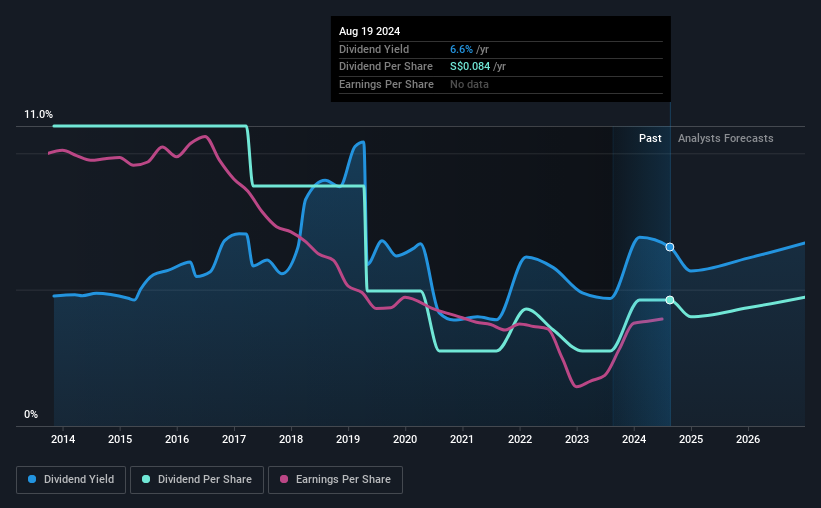
Task: Click the 2025 axis label
Action: tap(691, 439)
